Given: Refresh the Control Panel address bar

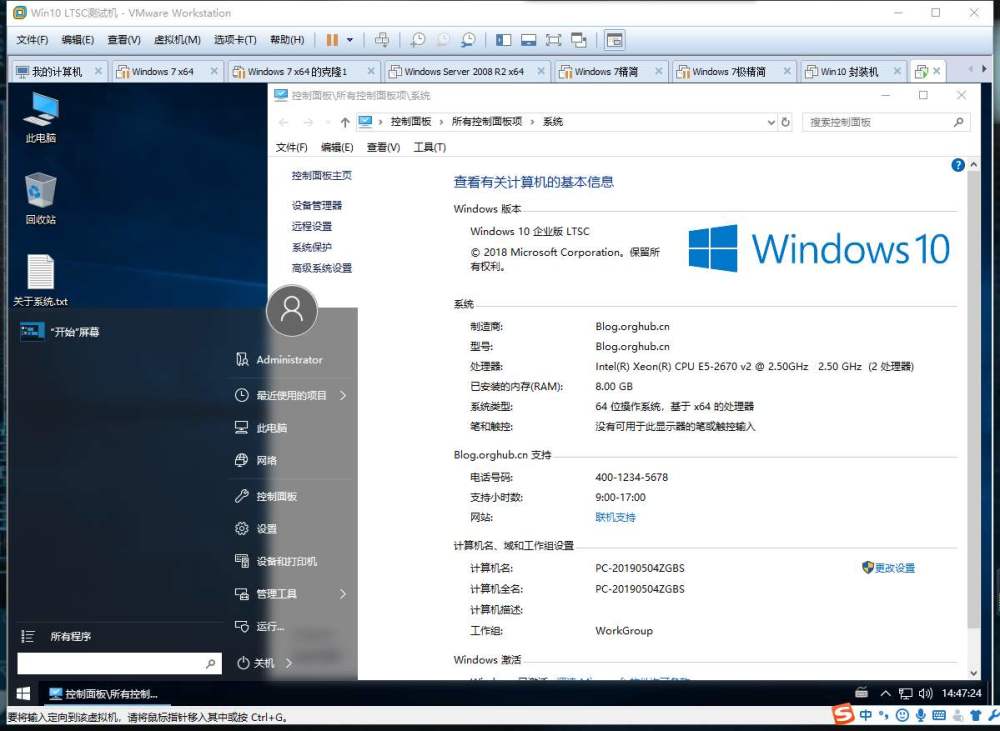Looking at the screenshot, I should [x=786, y=122].
